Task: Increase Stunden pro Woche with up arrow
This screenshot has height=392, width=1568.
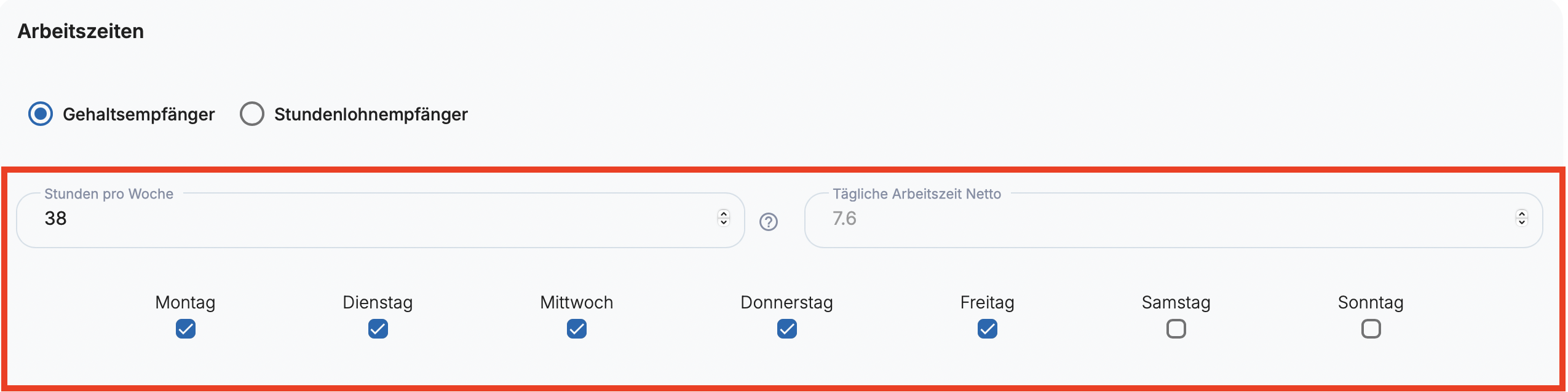Action: coord(724,214)
